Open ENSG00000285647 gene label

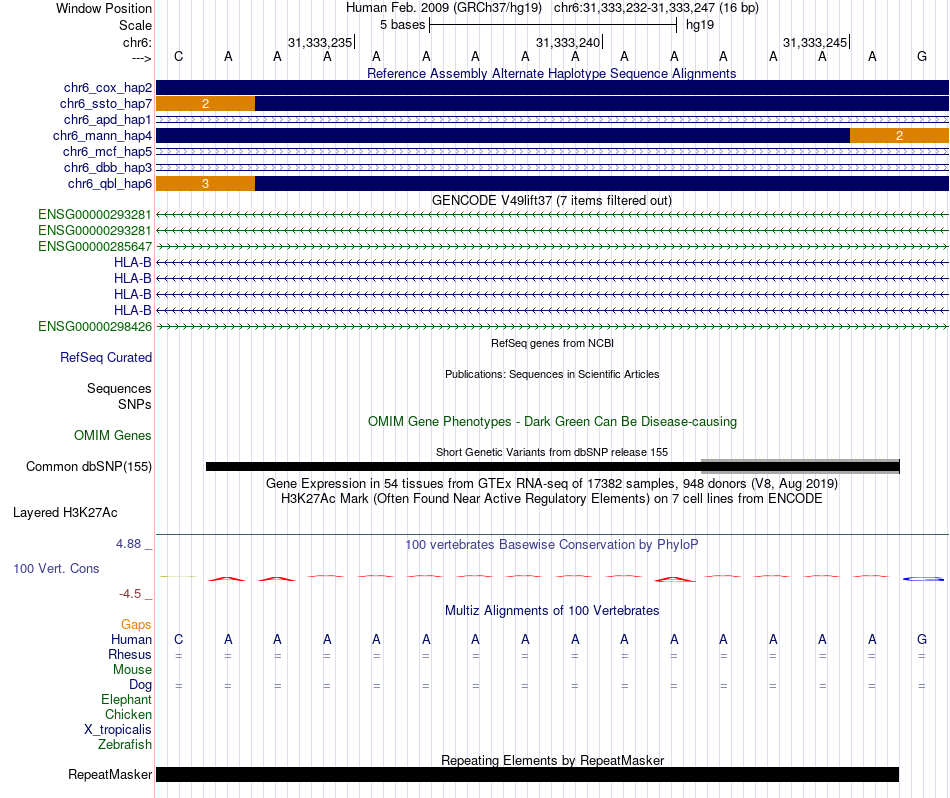click(x=95, y=247)
